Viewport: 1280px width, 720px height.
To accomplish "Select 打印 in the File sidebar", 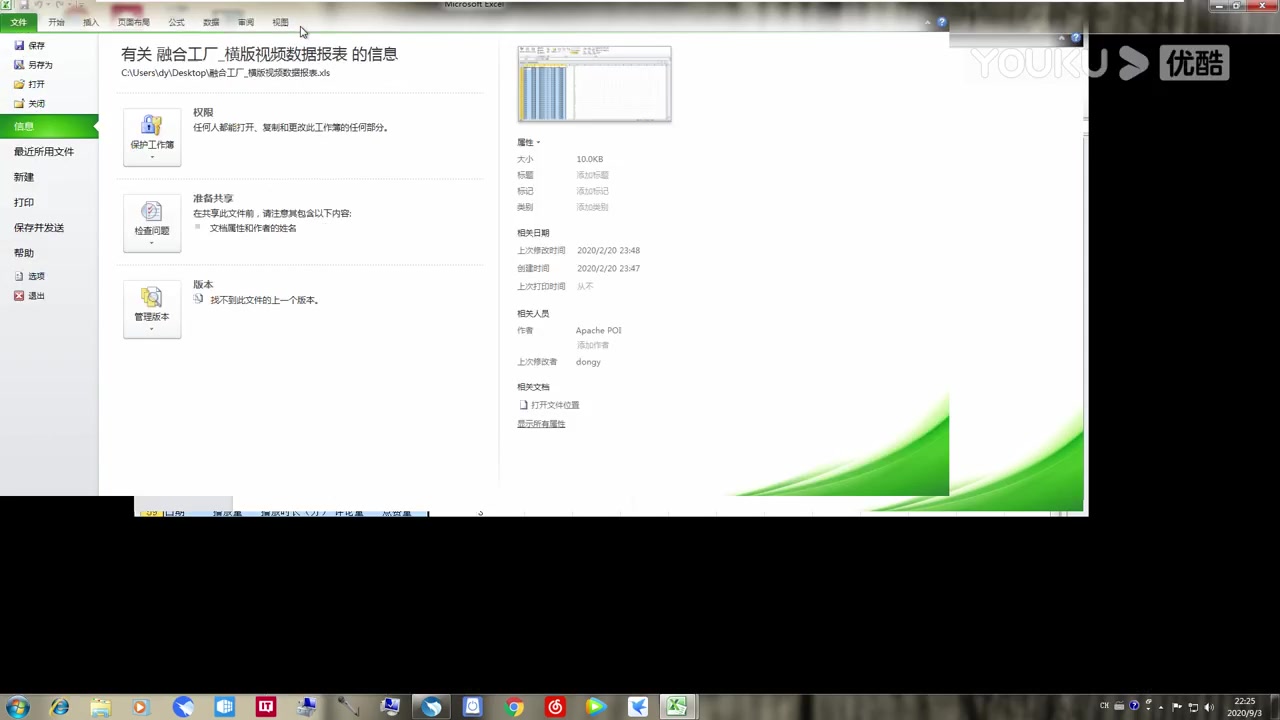I will pyautogui.click(x=24, y=202).
